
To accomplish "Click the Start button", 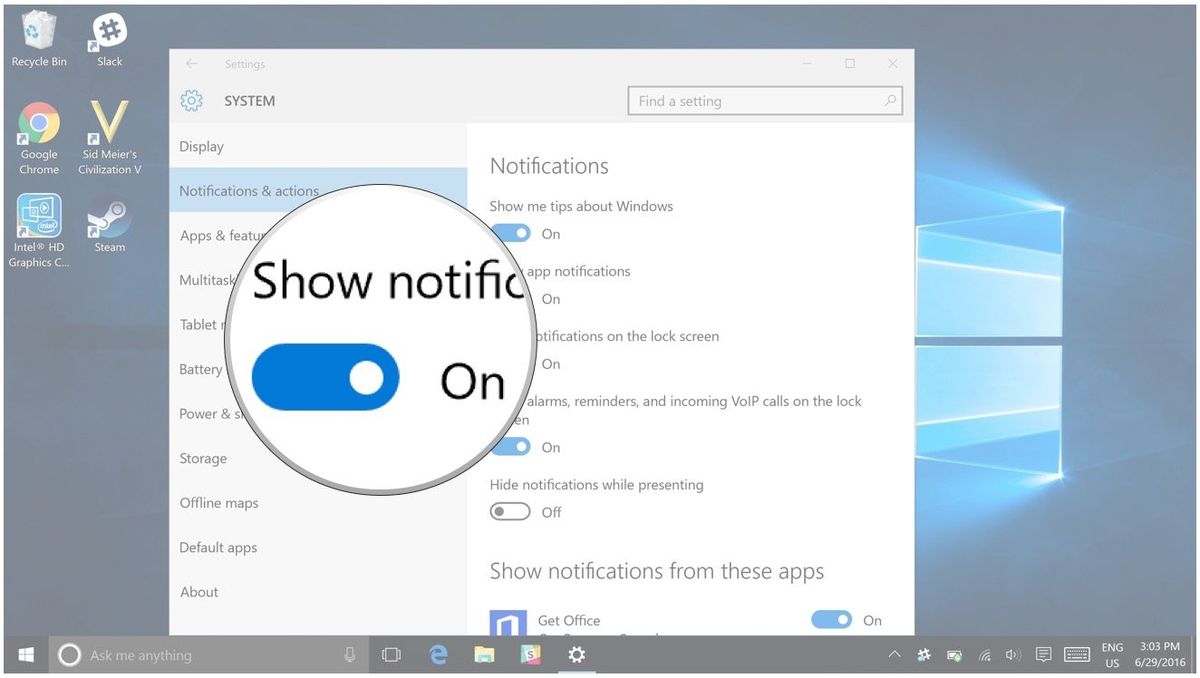I will tap(24, 655).
